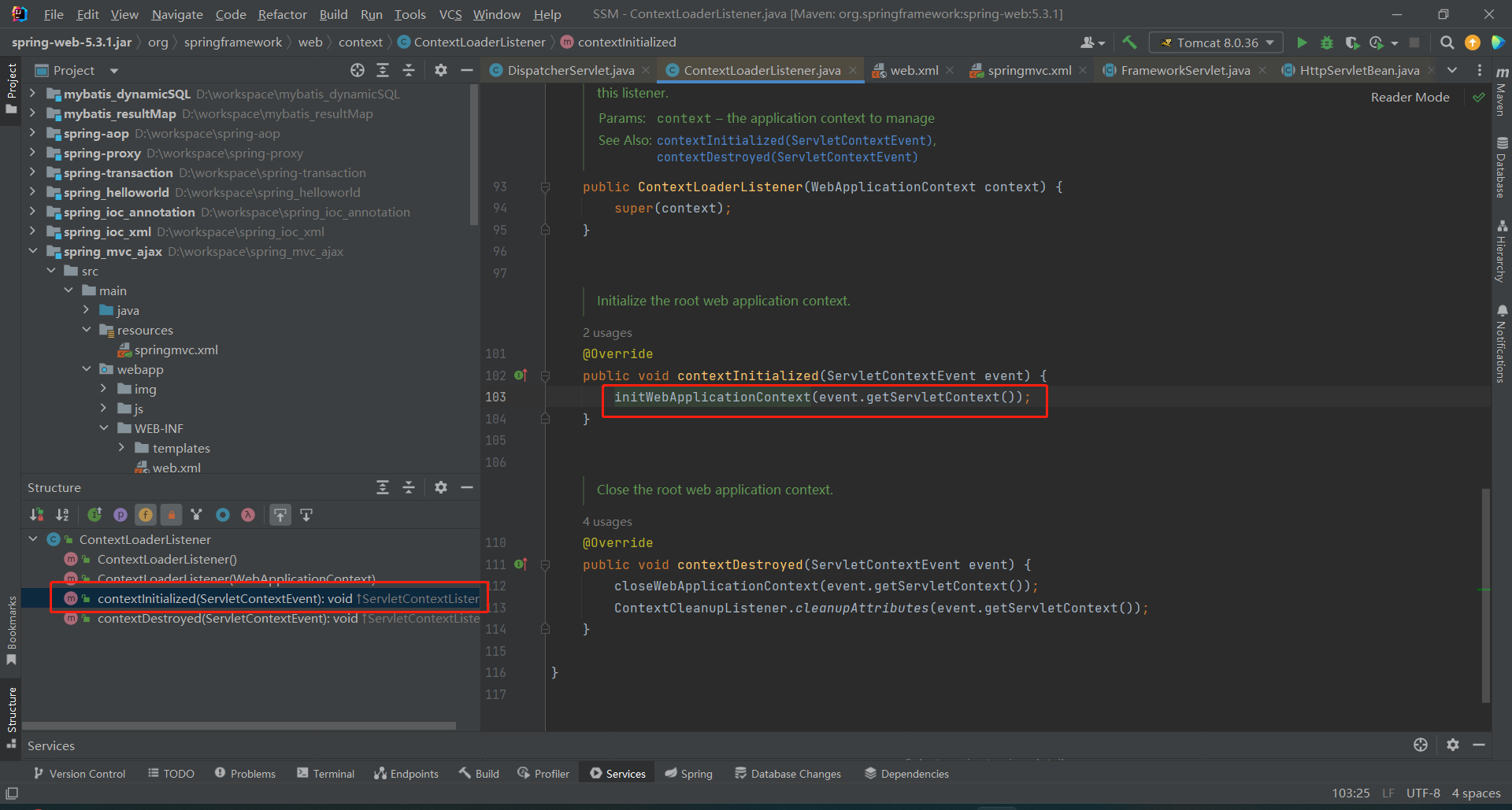Click the Project tree vertical scrollbar
The height and width of the screenshot is (810, 1512).
474,155
